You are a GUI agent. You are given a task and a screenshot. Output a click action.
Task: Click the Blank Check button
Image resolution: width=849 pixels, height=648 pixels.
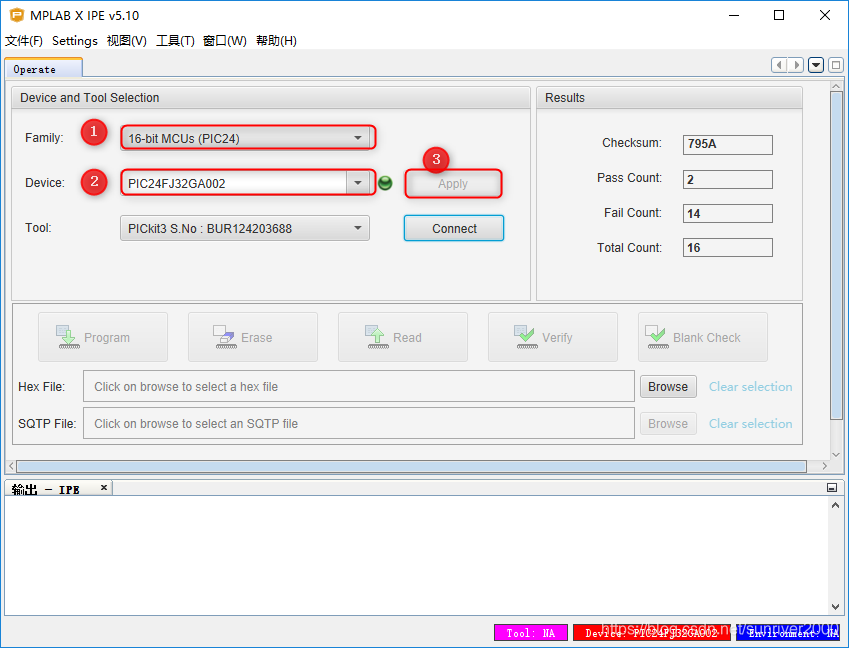[x=703, y=337]
